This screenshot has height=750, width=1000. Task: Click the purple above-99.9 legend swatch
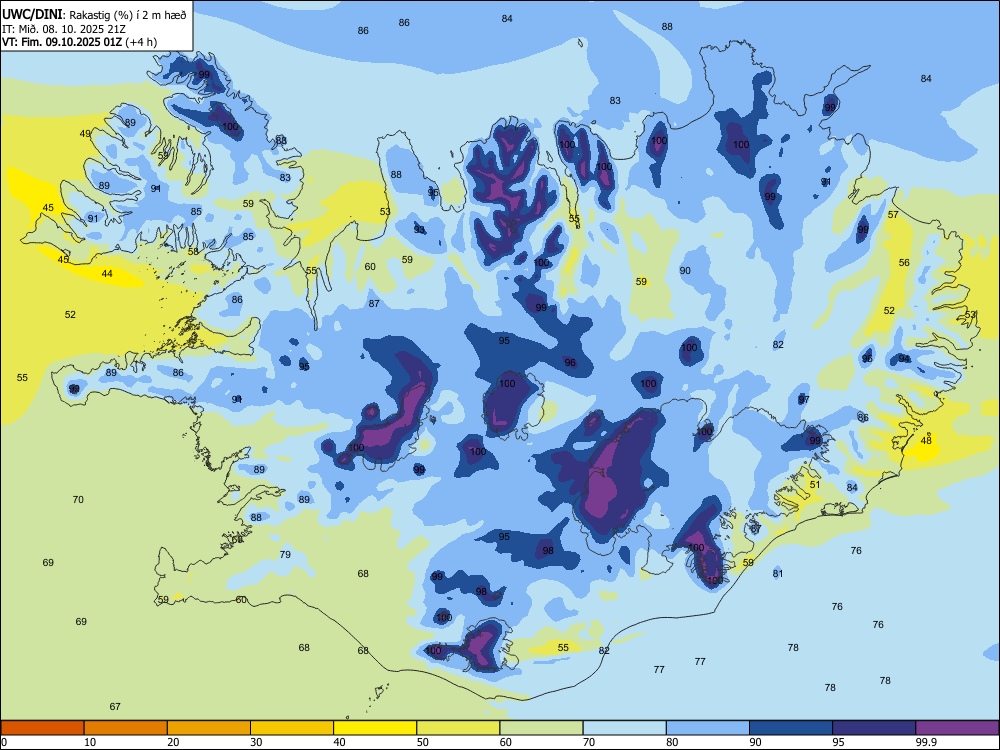click(957, 728)
